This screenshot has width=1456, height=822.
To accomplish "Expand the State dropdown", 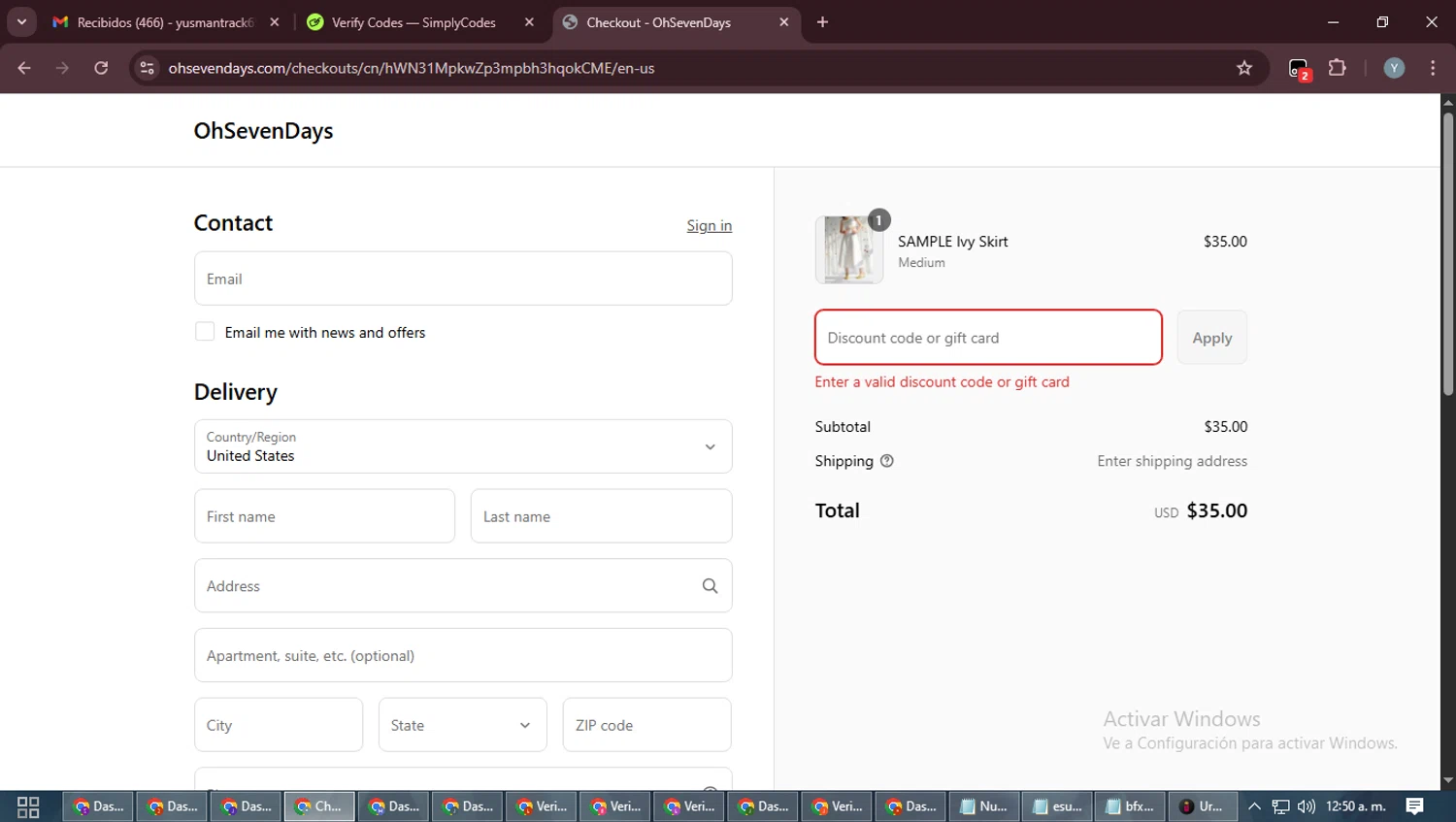I will tap(463, 725).
